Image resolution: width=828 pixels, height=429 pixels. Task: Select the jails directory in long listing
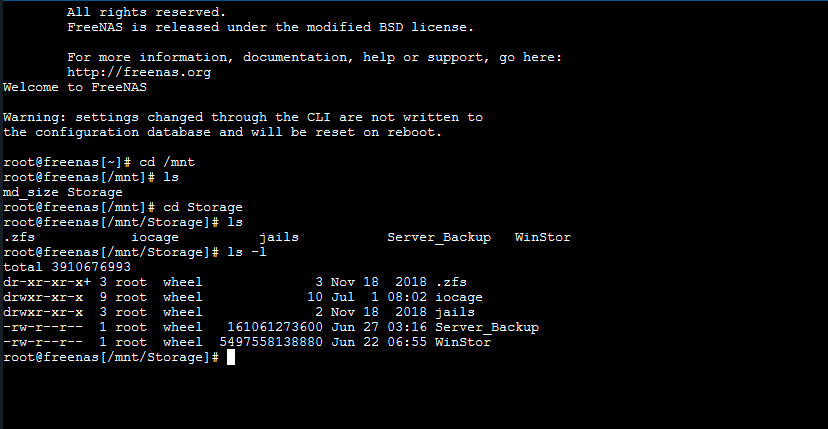pos(455,312)
